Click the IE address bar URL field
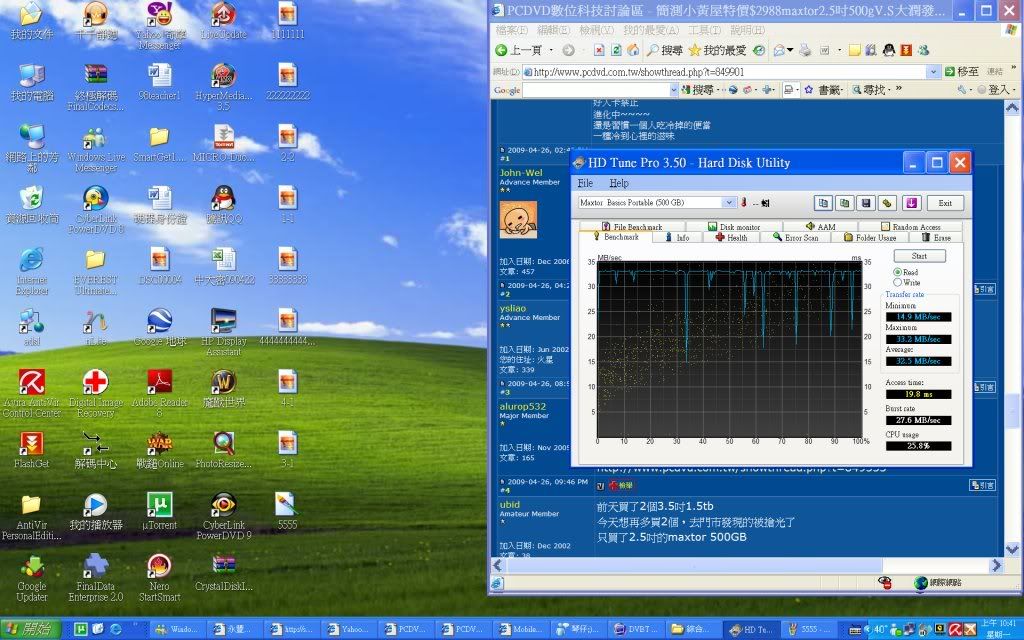This screenshot has width=1024, height=640. pyautogui.click(x=724, y=72)
